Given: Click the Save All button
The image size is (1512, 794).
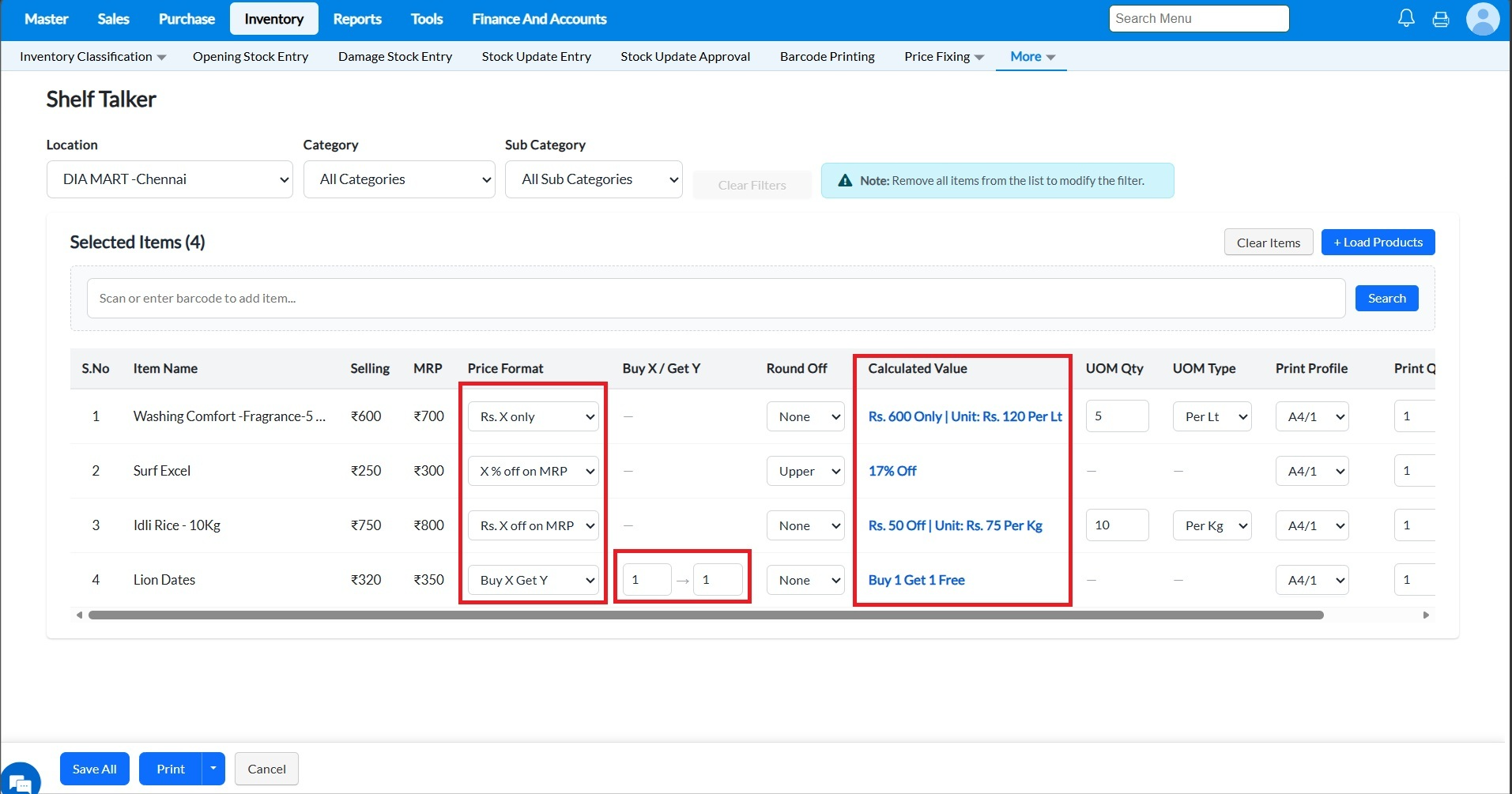Looking at the screenshot, I should (x=95, y=769).
